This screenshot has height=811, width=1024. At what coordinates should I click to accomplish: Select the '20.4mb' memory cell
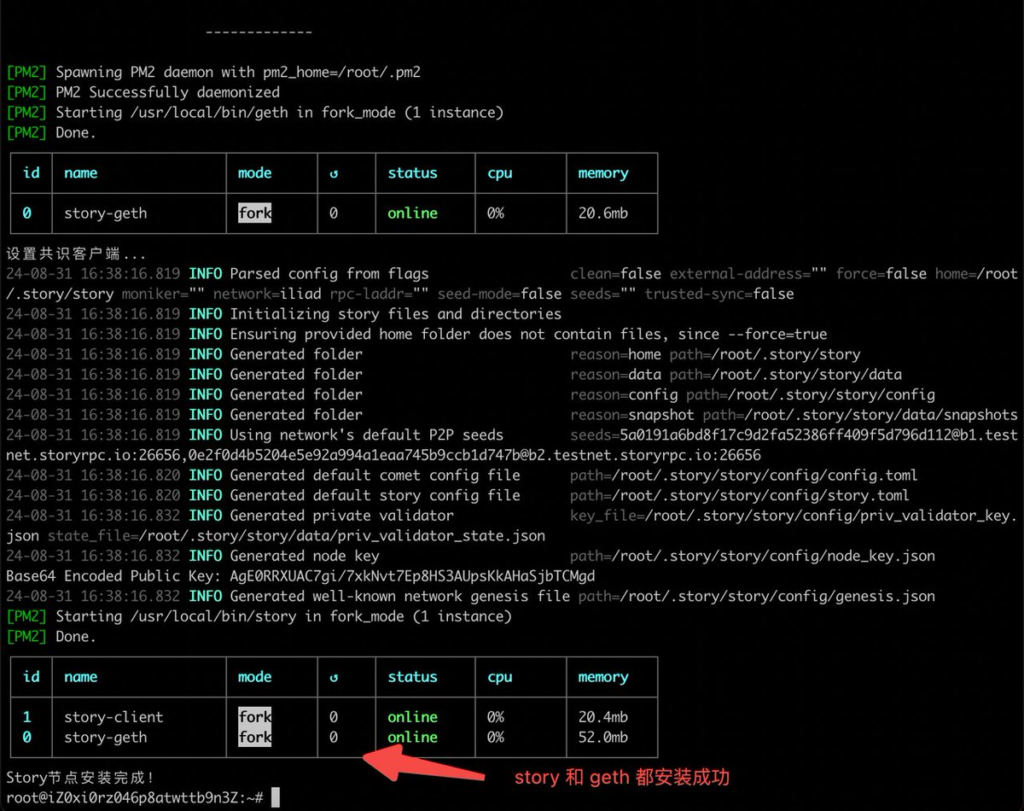click(x=603, y=717)
